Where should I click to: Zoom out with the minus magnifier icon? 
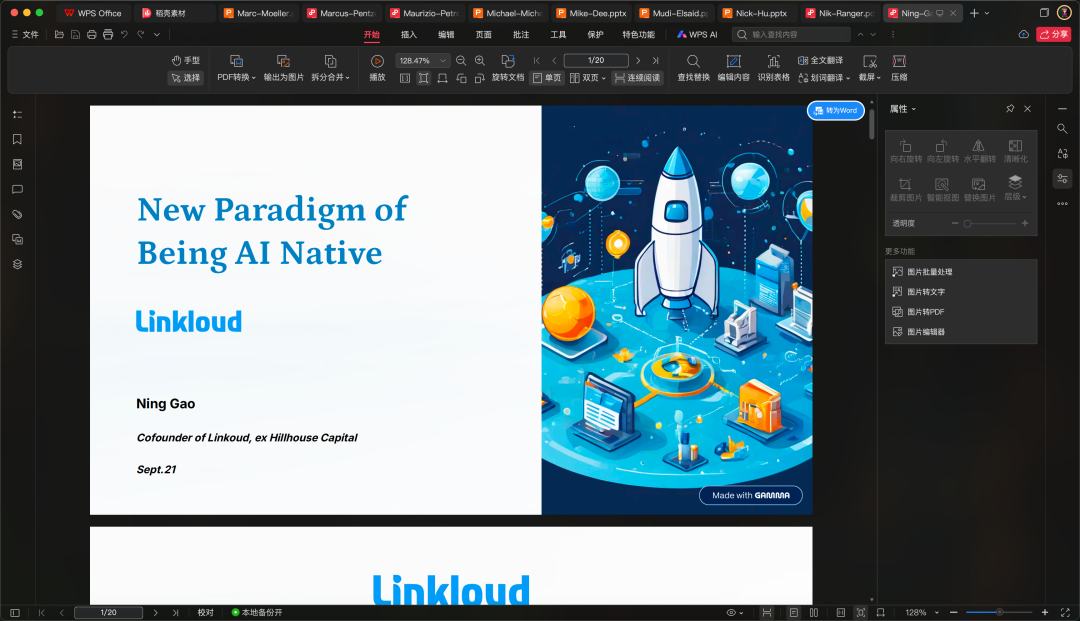pyautogui.click(x=461, y=61)
